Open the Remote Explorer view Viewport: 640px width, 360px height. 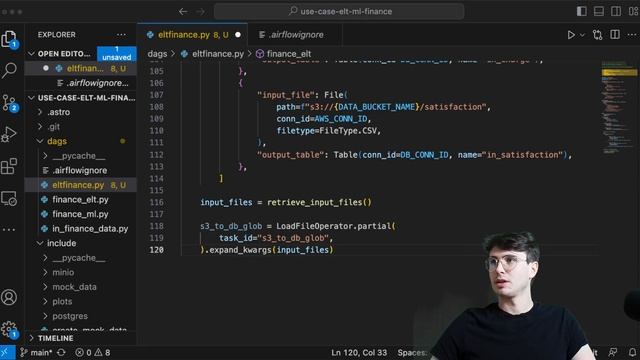pos(9,198)
